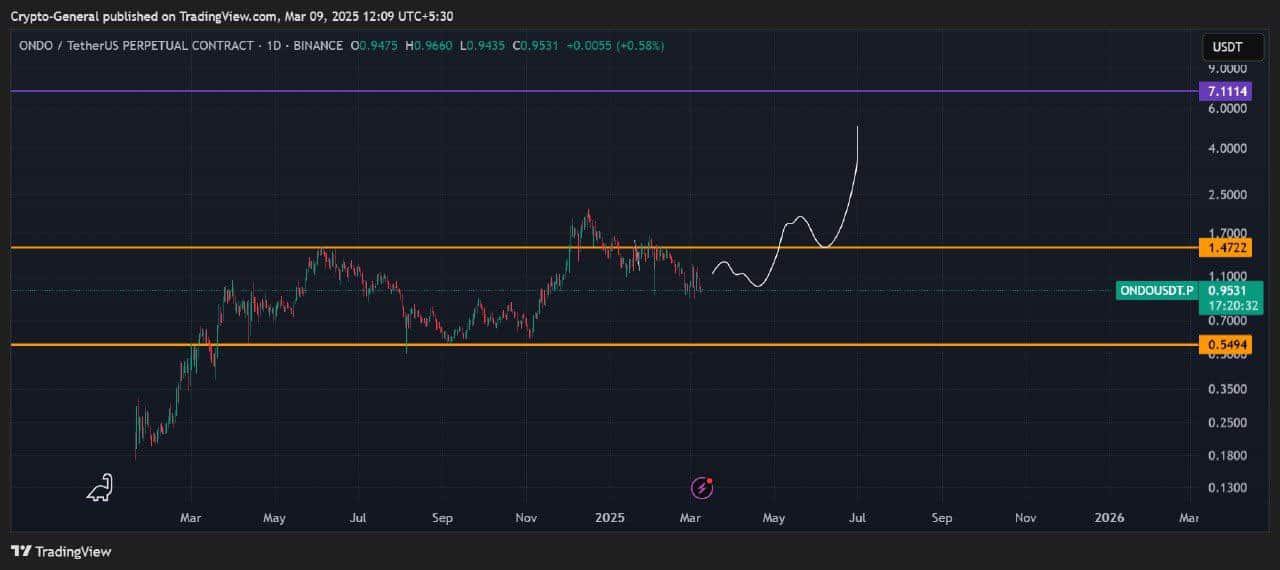Click the ONDOUSDT.P symbol tag
This screenshot has width=1280, height=570.
(1156, 291)
